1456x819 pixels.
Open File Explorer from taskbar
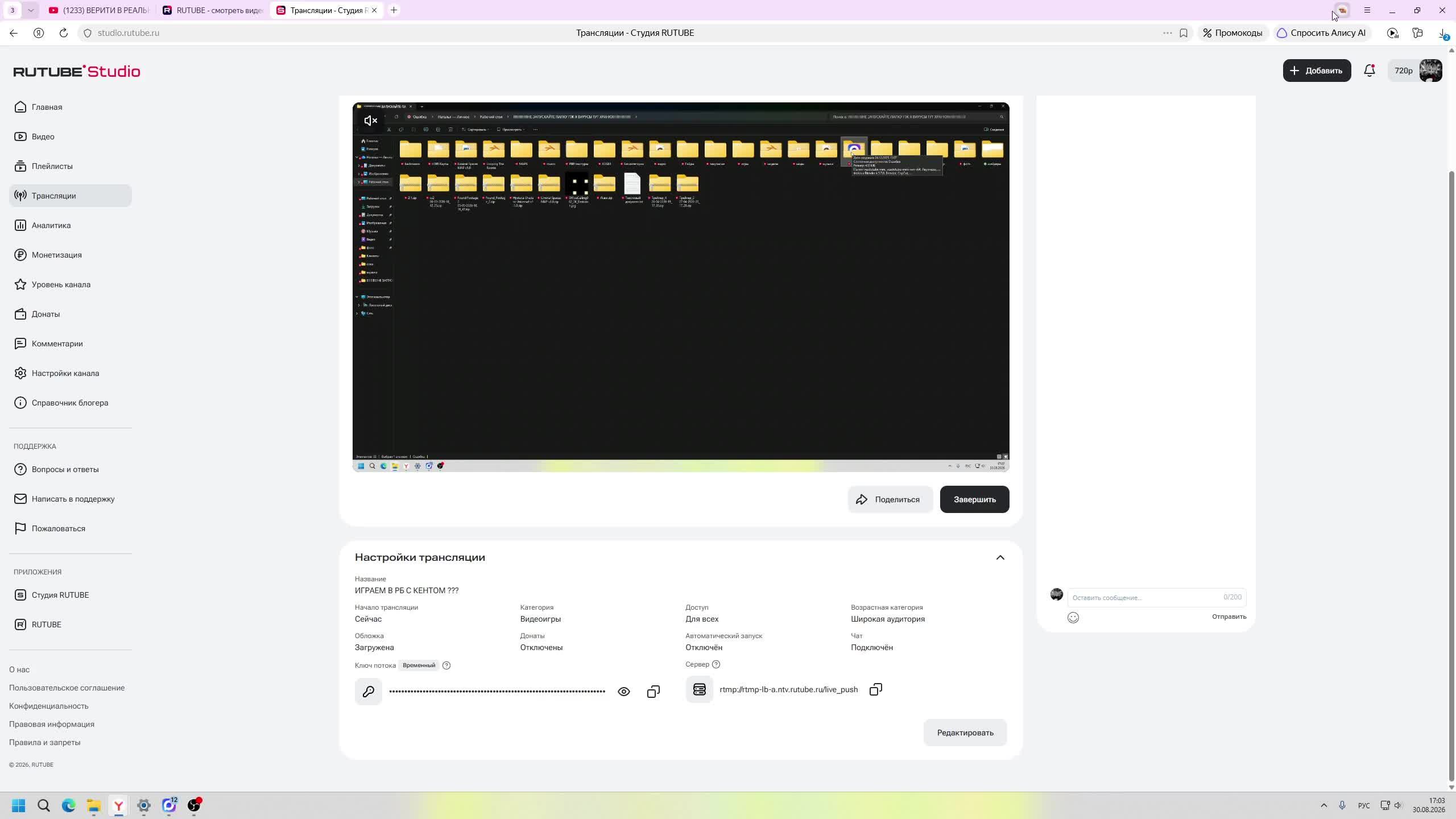[94, 805]
